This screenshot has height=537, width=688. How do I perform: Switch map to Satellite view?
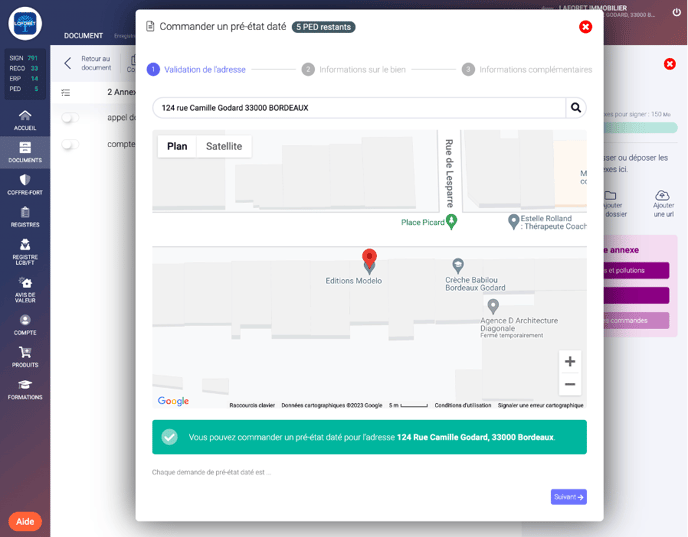tap(224, 146)
